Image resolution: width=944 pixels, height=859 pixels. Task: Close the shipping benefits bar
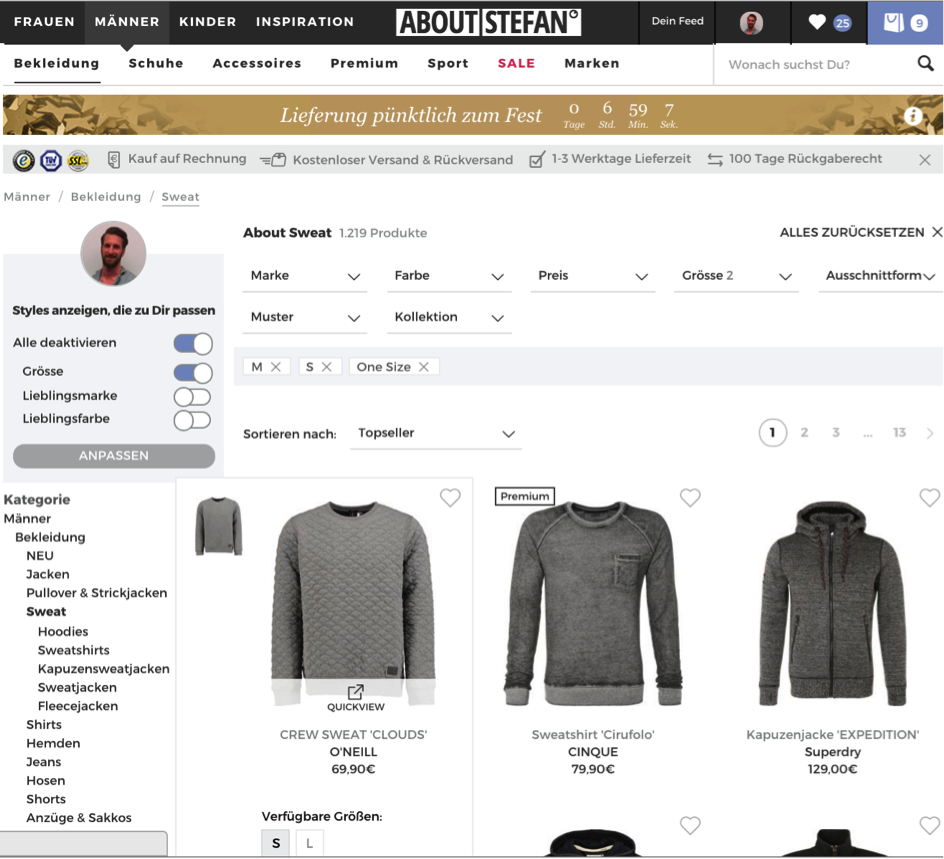925,160
